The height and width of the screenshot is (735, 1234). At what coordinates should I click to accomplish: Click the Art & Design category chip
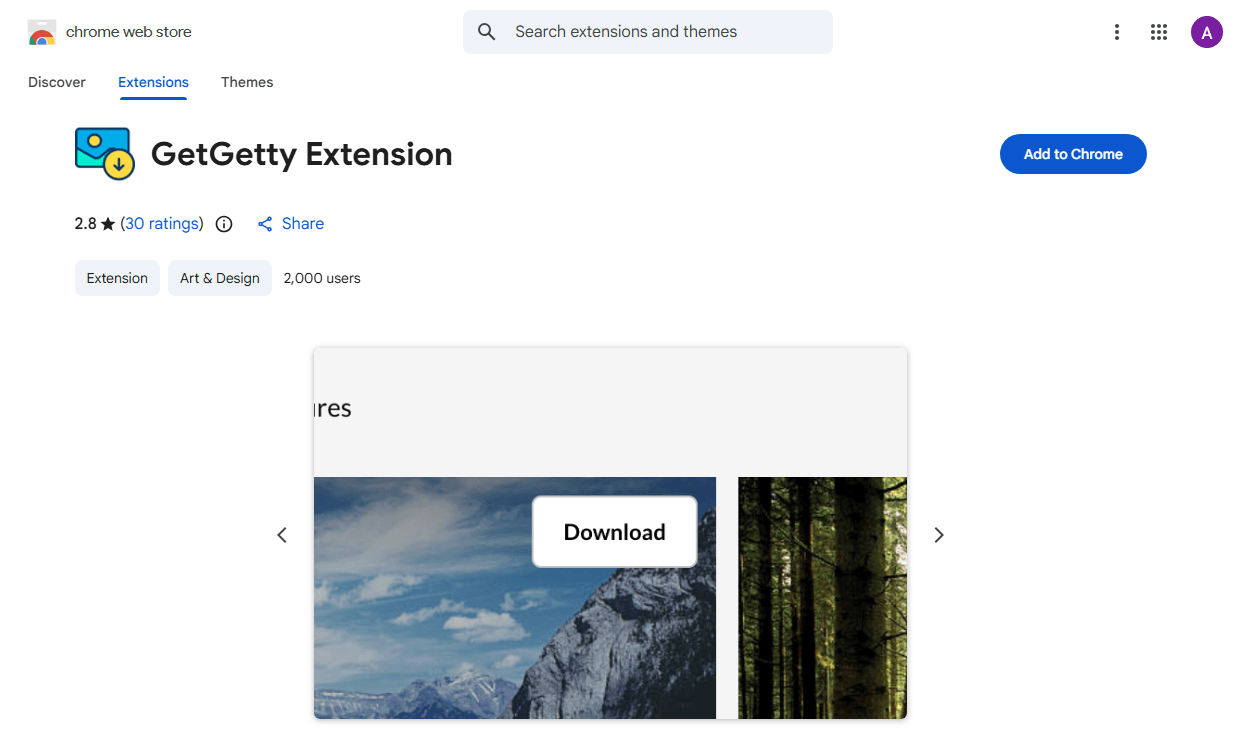pyautogui.click(x=220, y=278)
